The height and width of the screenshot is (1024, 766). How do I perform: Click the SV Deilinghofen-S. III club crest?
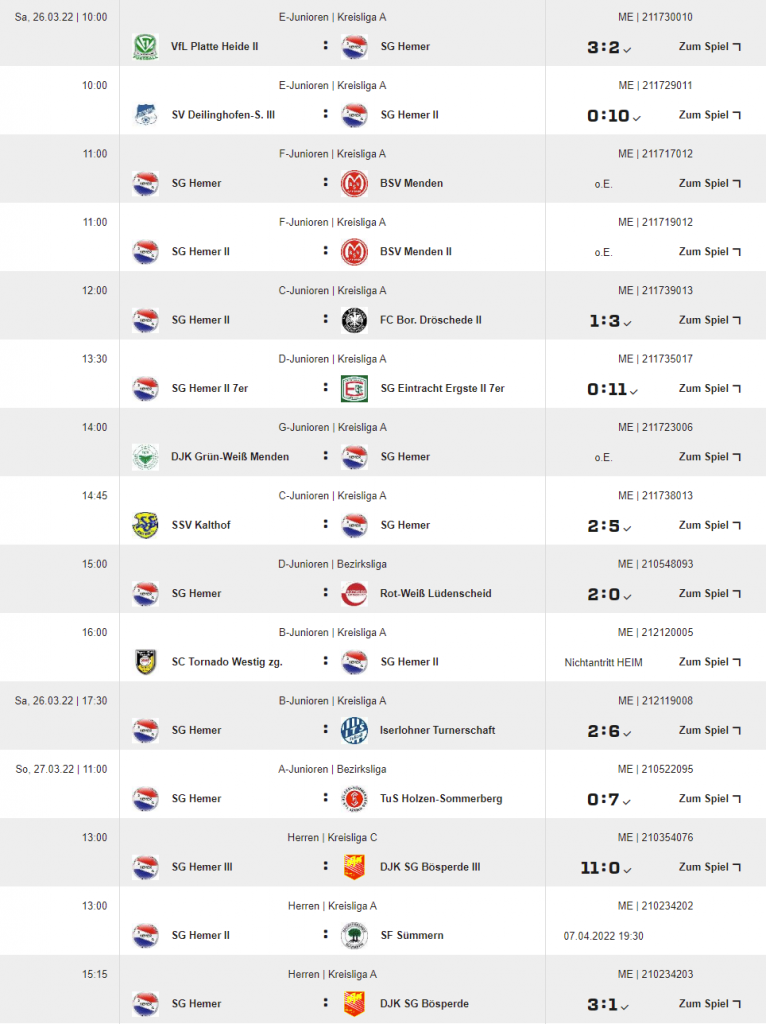tap(145, 115)
